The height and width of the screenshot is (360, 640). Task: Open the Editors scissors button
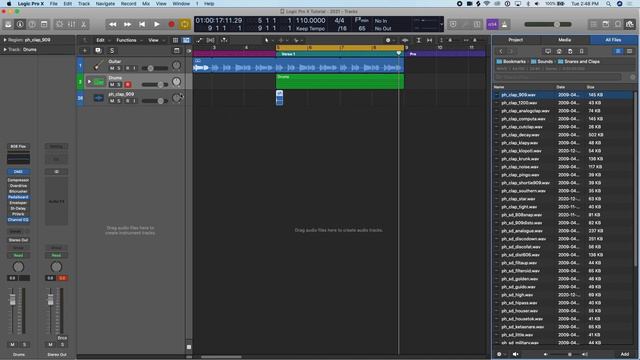click(83, 24)
